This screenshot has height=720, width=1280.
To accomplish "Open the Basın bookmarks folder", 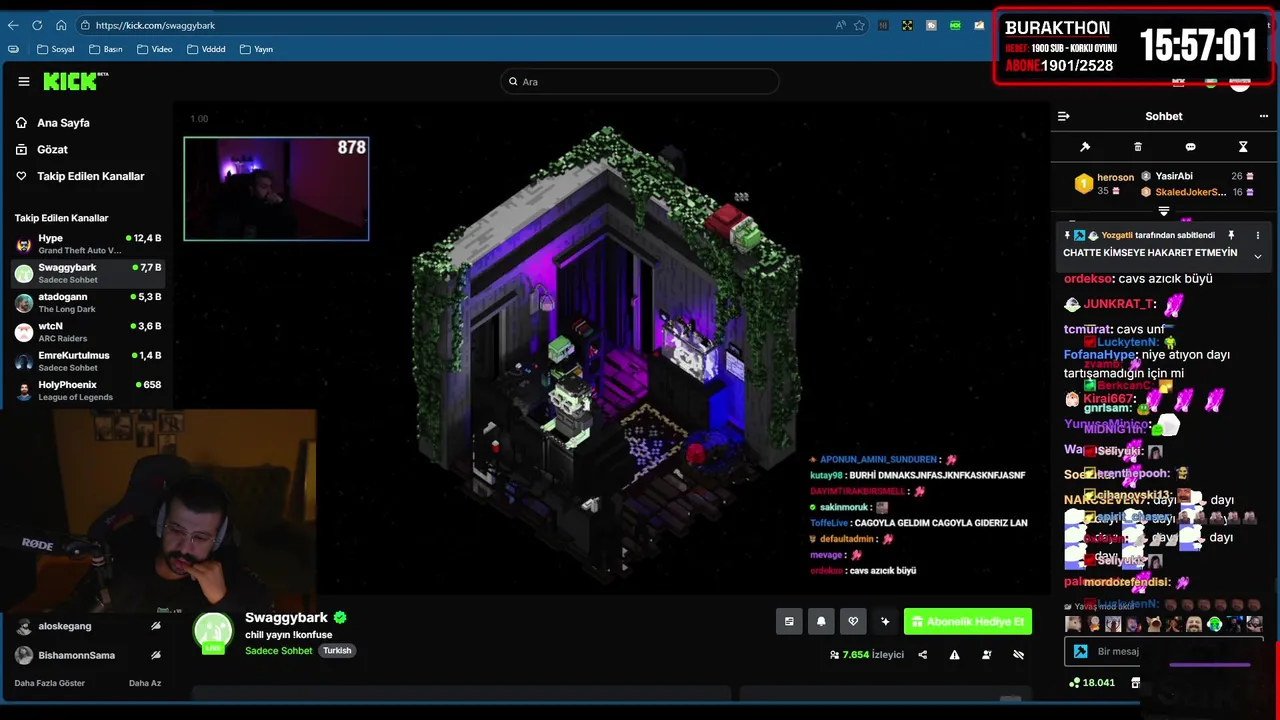I will point(106,49).
